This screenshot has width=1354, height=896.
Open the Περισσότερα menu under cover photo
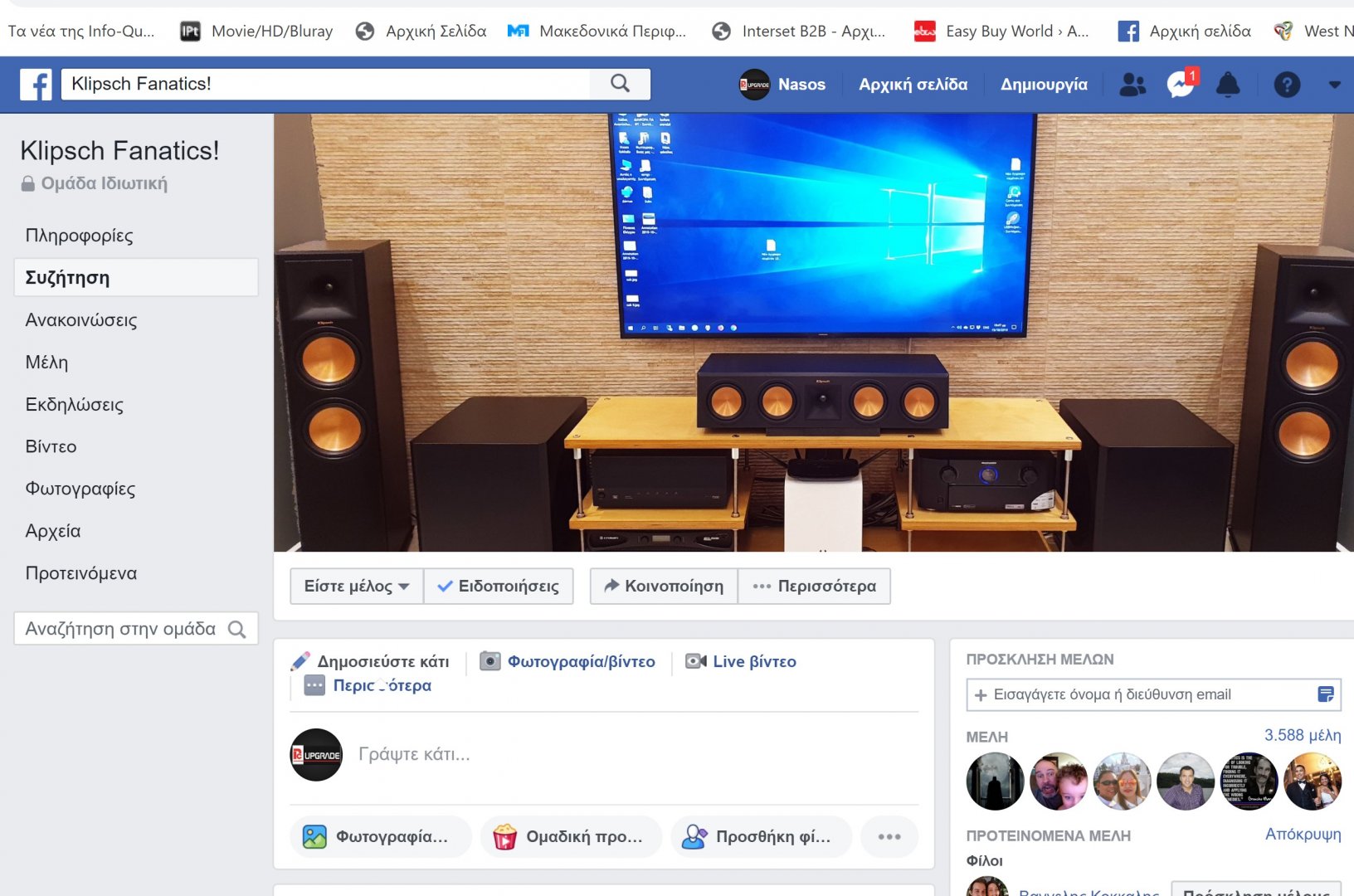(x=814, y=586)
